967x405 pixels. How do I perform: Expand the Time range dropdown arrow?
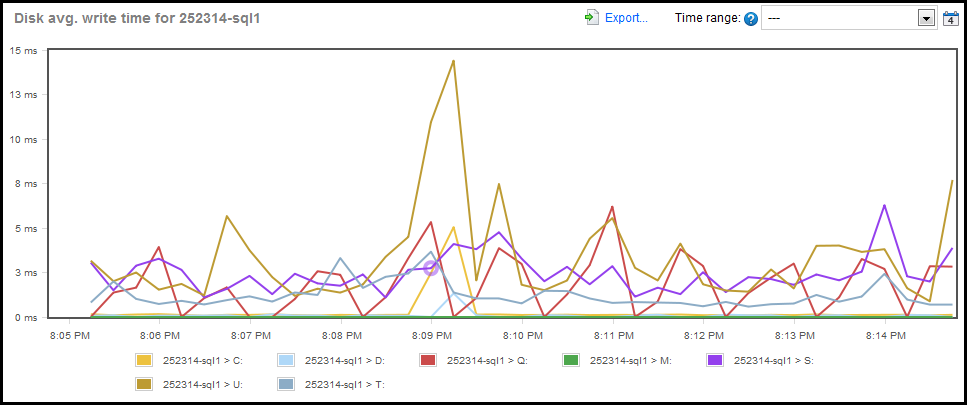click(926, 18)
